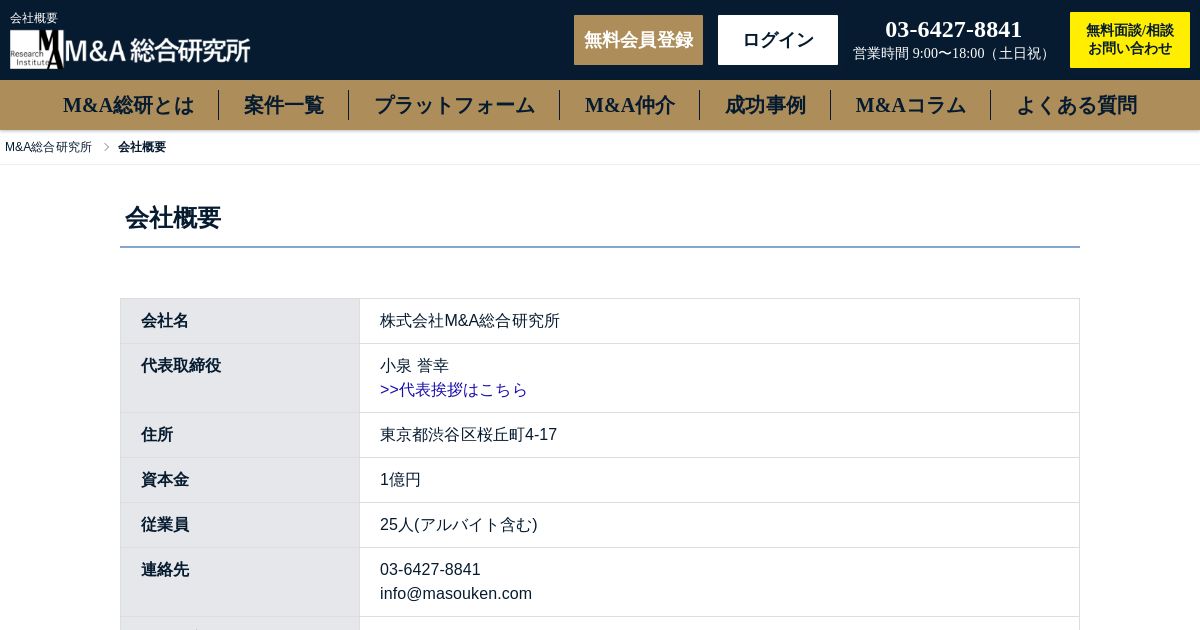The image size is (1200, 630).
Task: Click 住所 row label
Action: 157,435
